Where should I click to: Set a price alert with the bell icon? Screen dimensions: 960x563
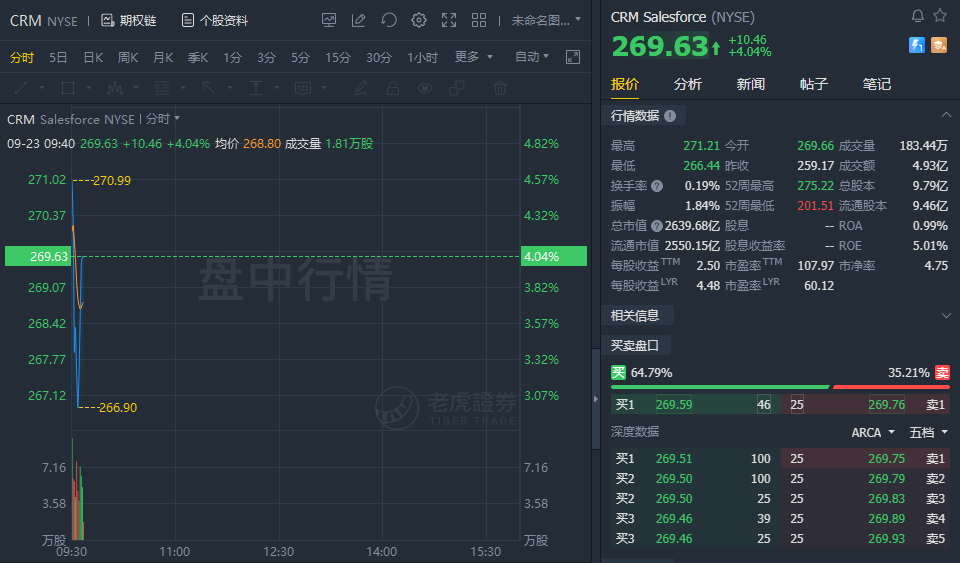[x=917, y=16]
